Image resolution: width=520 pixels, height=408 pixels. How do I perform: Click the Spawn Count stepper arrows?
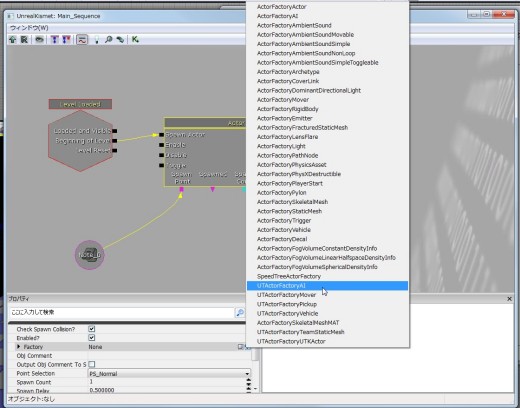coord(248,382)
